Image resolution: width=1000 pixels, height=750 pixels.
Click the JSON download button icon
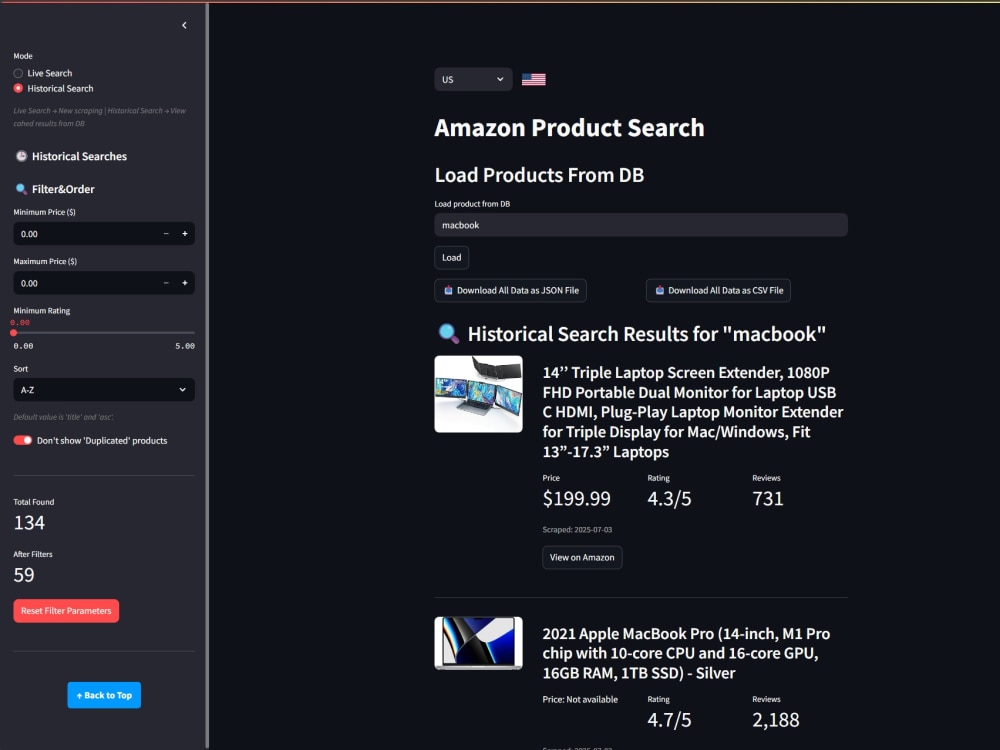(x=448, y=290)
